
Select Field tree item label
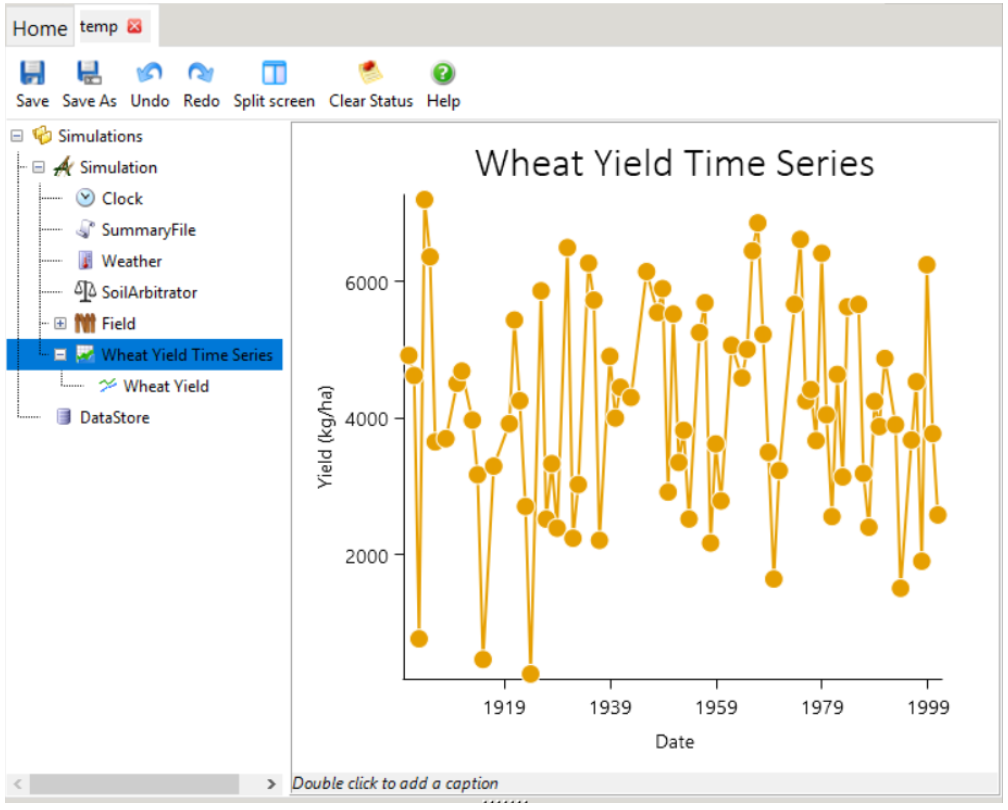(x=118, y=323)
